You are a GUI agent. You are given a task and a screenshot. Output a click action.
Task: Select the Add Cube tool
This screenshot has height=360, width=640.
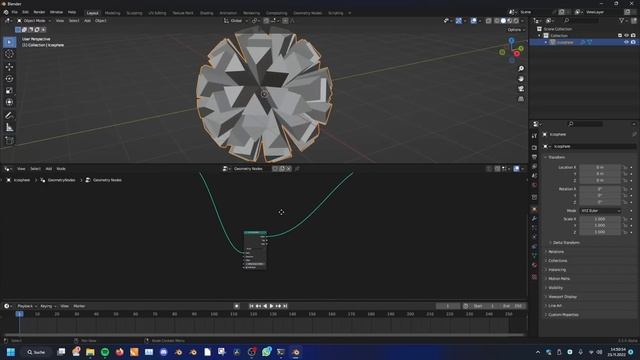coord(9,141)
